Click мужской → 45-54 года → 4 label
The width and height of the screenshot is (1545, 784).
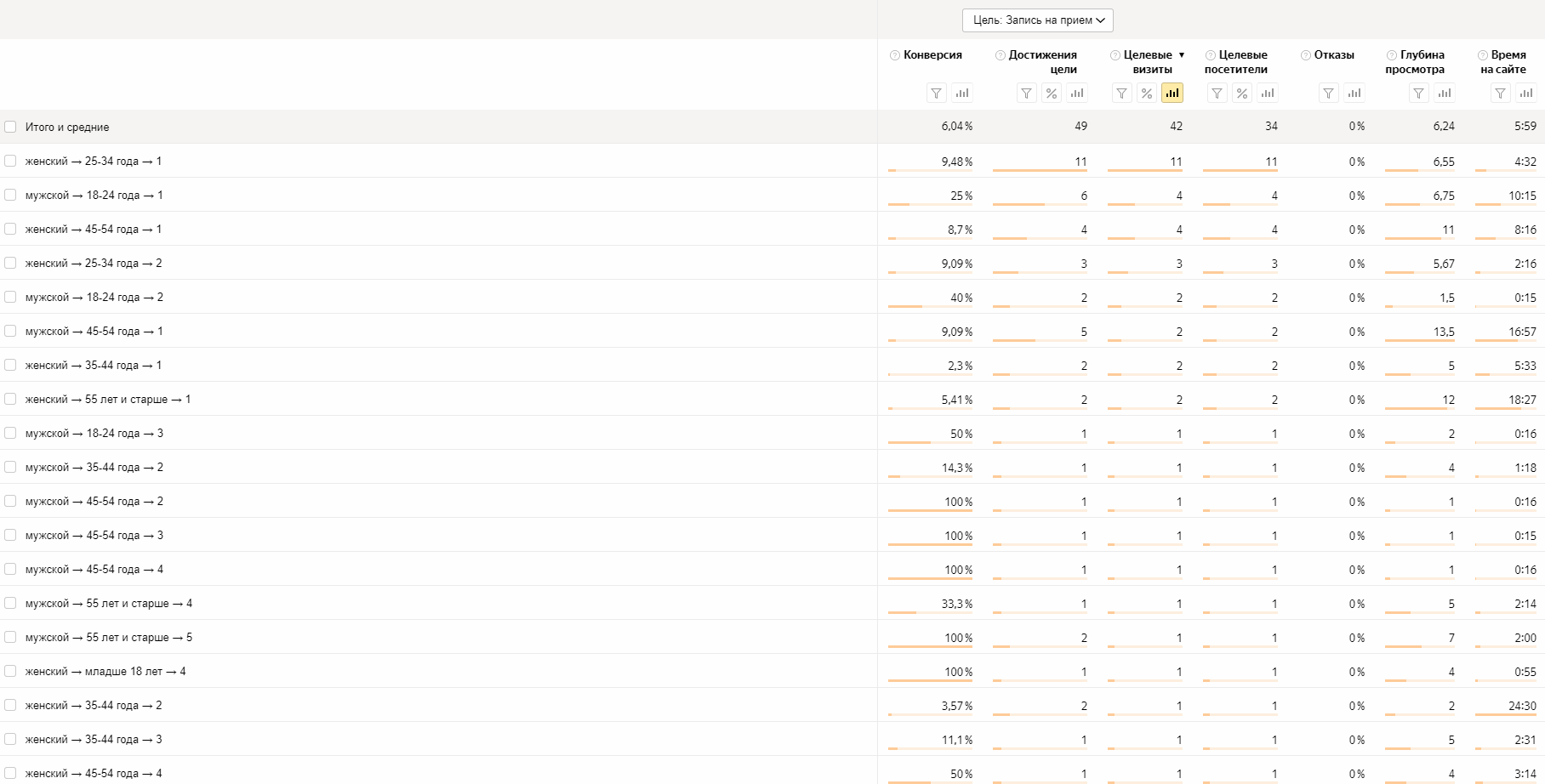pos(94,569)
